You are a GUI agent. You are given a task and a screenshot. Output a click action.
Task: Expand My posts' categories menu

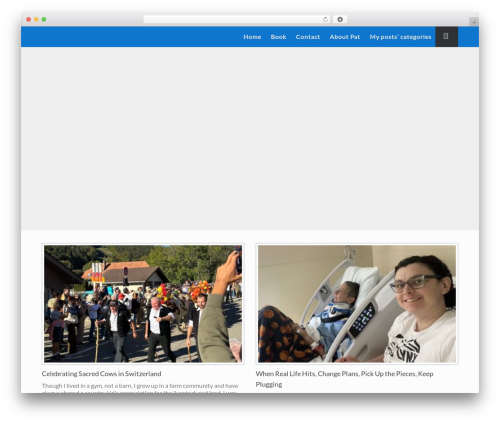[x=400, y=37]
